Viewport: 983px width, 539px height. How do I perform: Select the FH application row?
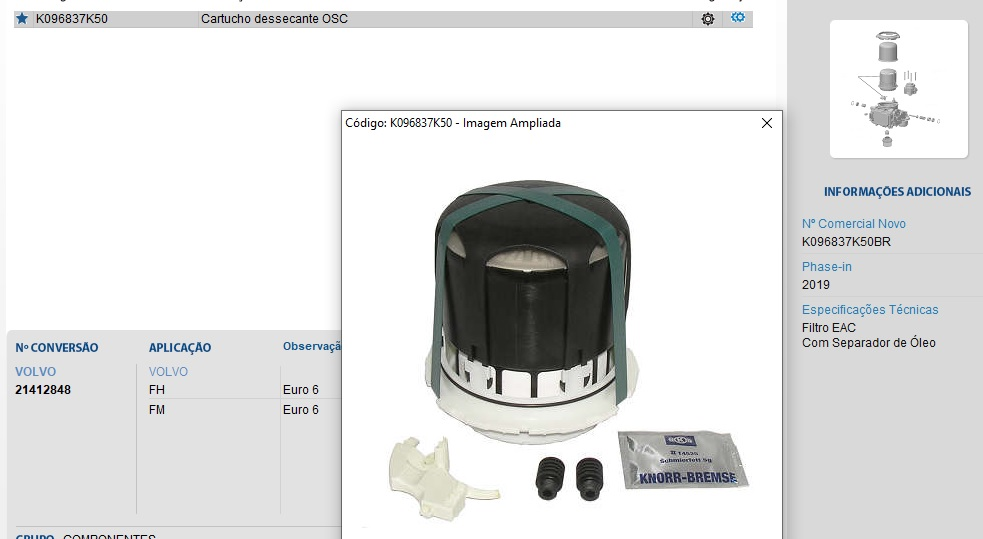156,390
